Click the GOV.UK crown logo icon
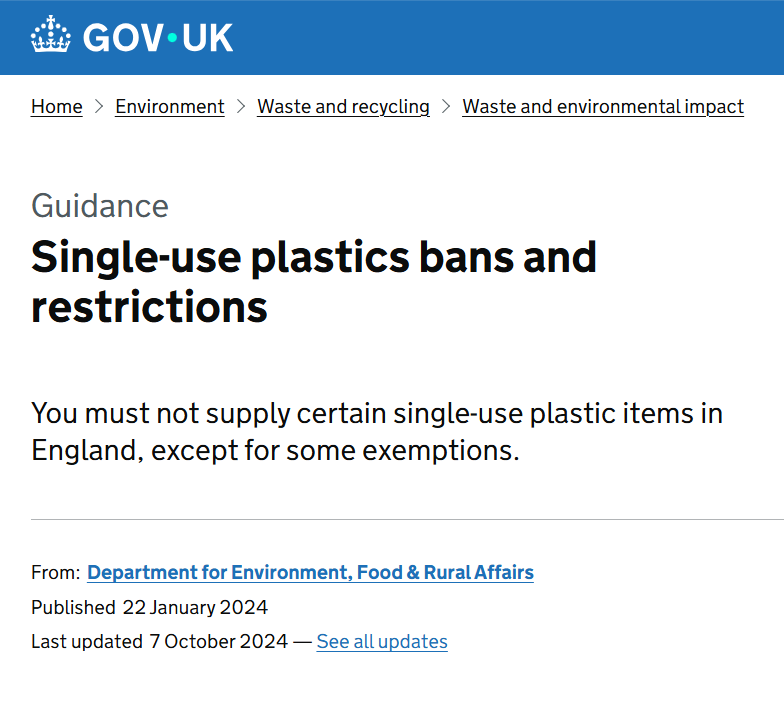784x705 pixels. click(x=51, y=36)
